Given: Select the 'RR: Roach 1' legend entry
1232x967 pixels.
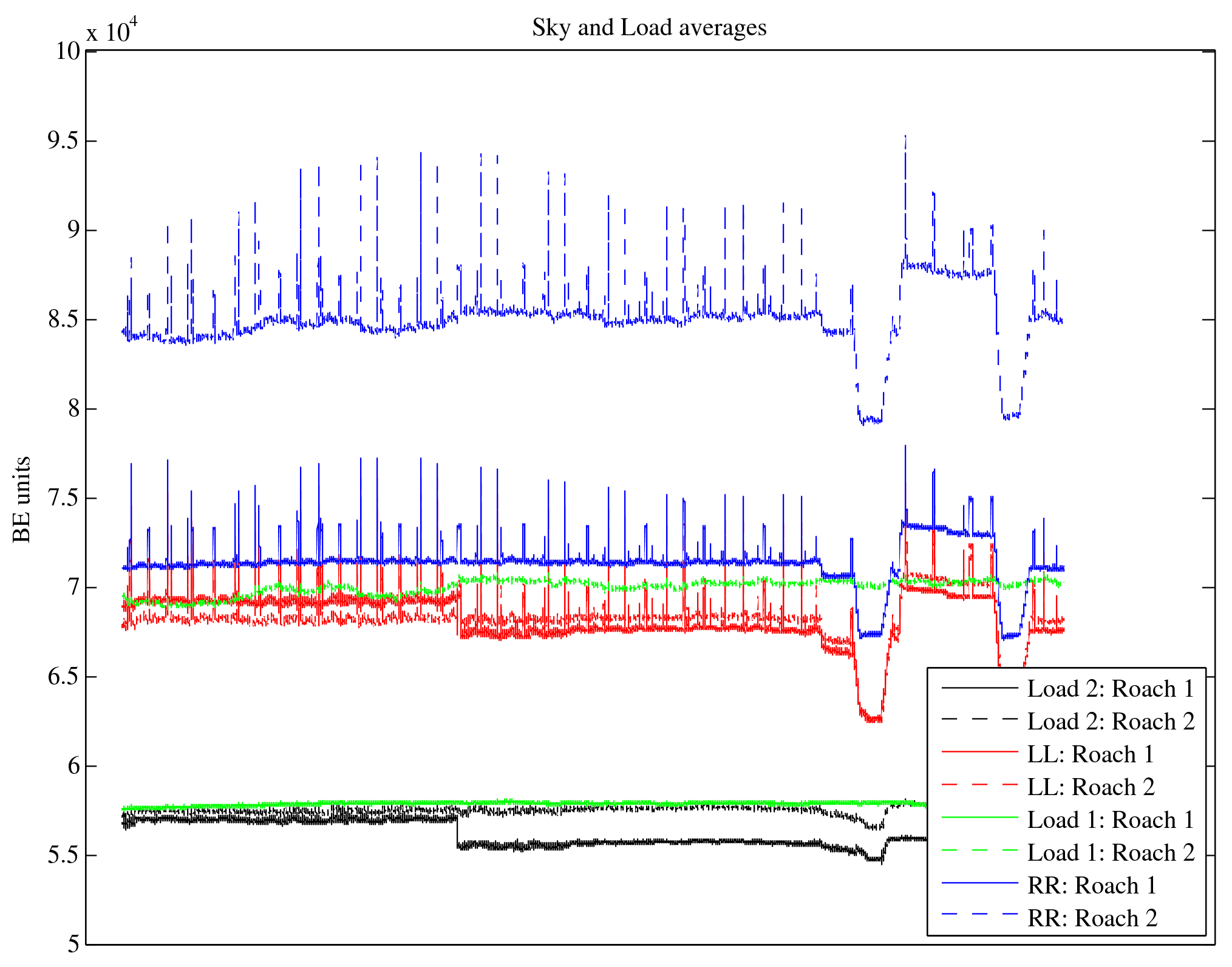Looking at the screenshot, I should [x=1091, y=886].
